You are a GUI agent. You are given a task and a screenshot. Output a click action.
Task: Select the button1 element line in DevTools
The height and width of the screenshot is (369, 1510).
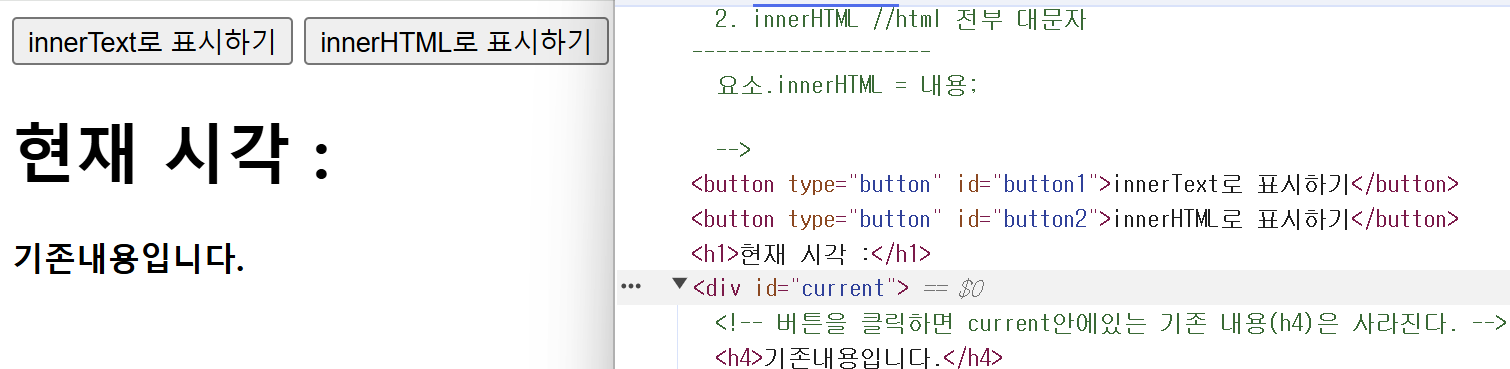coord(1075,184)
